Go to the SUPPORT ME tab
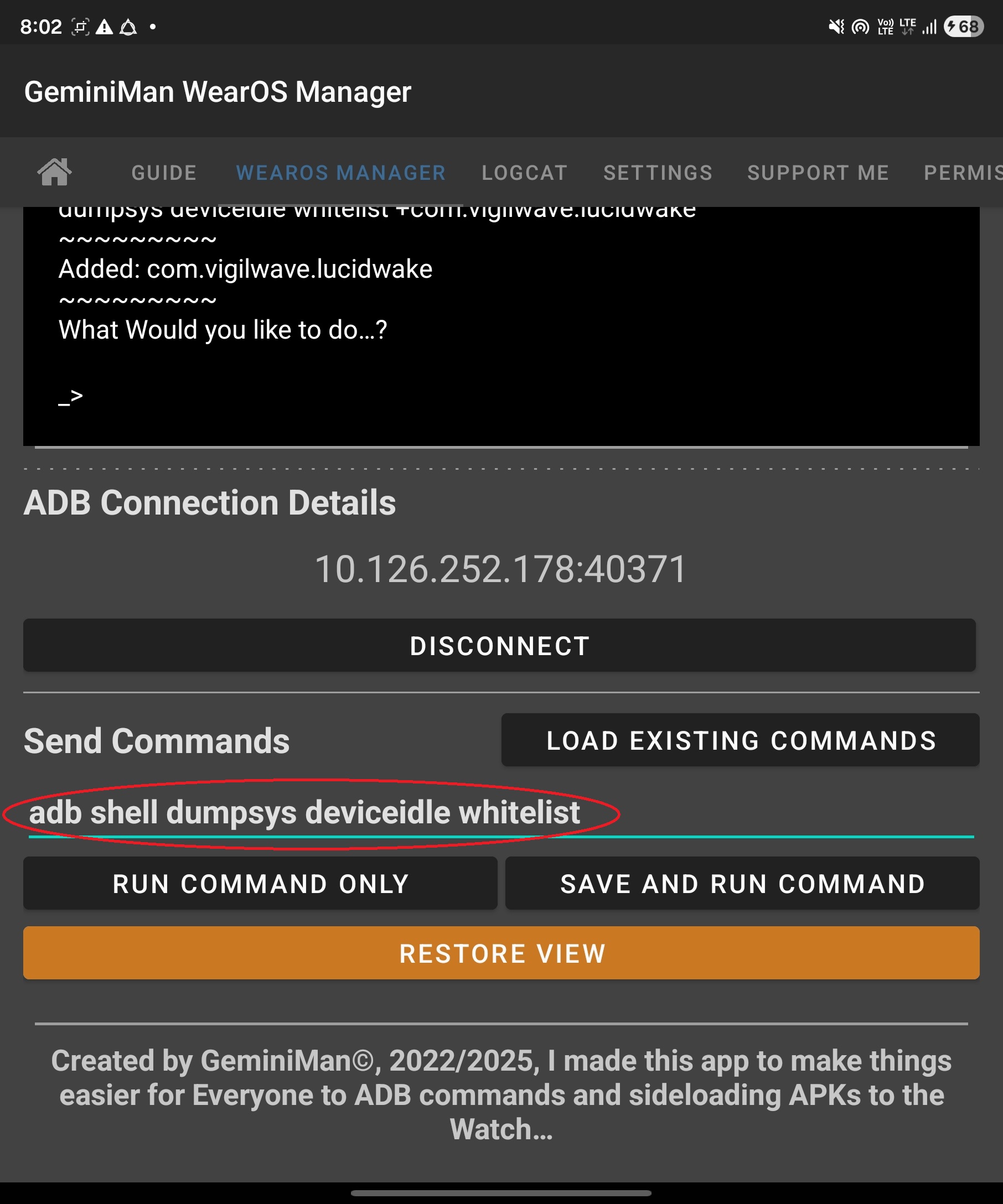The height and width of the screenshot is (1204, 1003). pyautogui.click(x=818, y=173)
